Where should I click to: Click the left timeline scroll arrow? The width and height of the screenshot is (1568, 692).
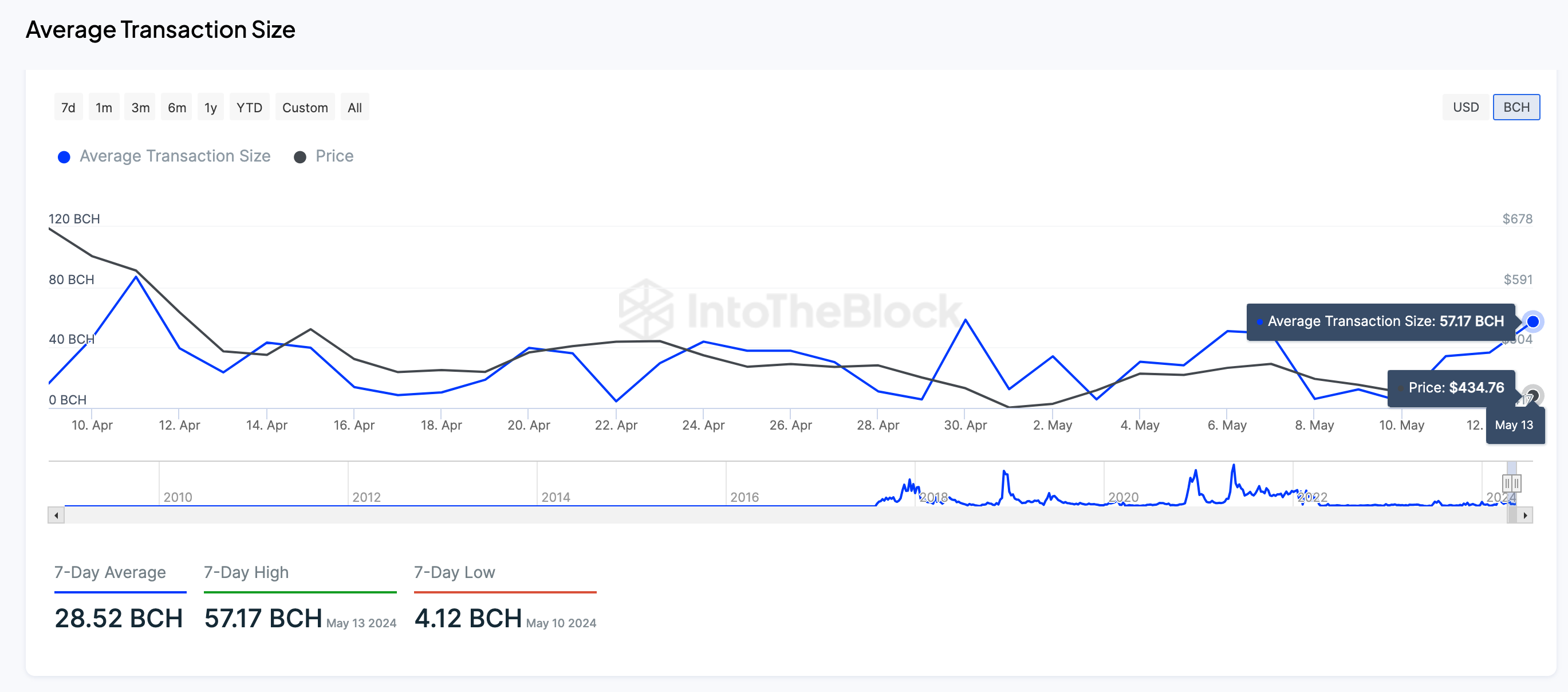coord(56,514)
